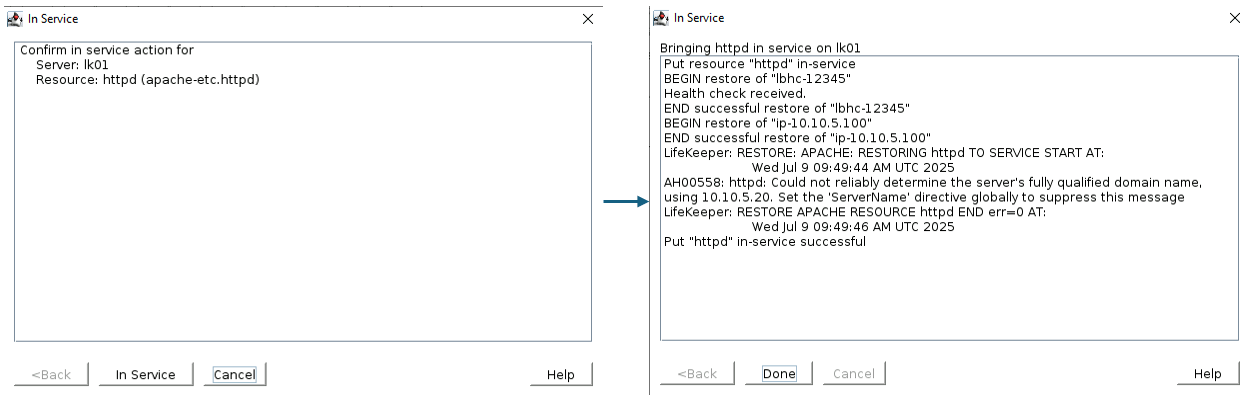1257x397 pixels.
Task: Close the left In Service window
Action: [588, 19]
